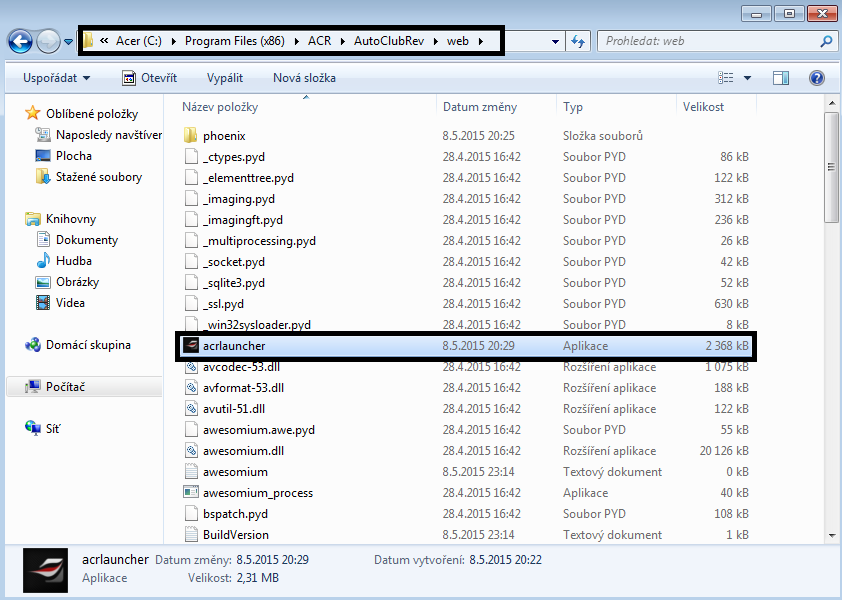
Task: Select the acrlauncher application icon
Action: coord(191,346)
